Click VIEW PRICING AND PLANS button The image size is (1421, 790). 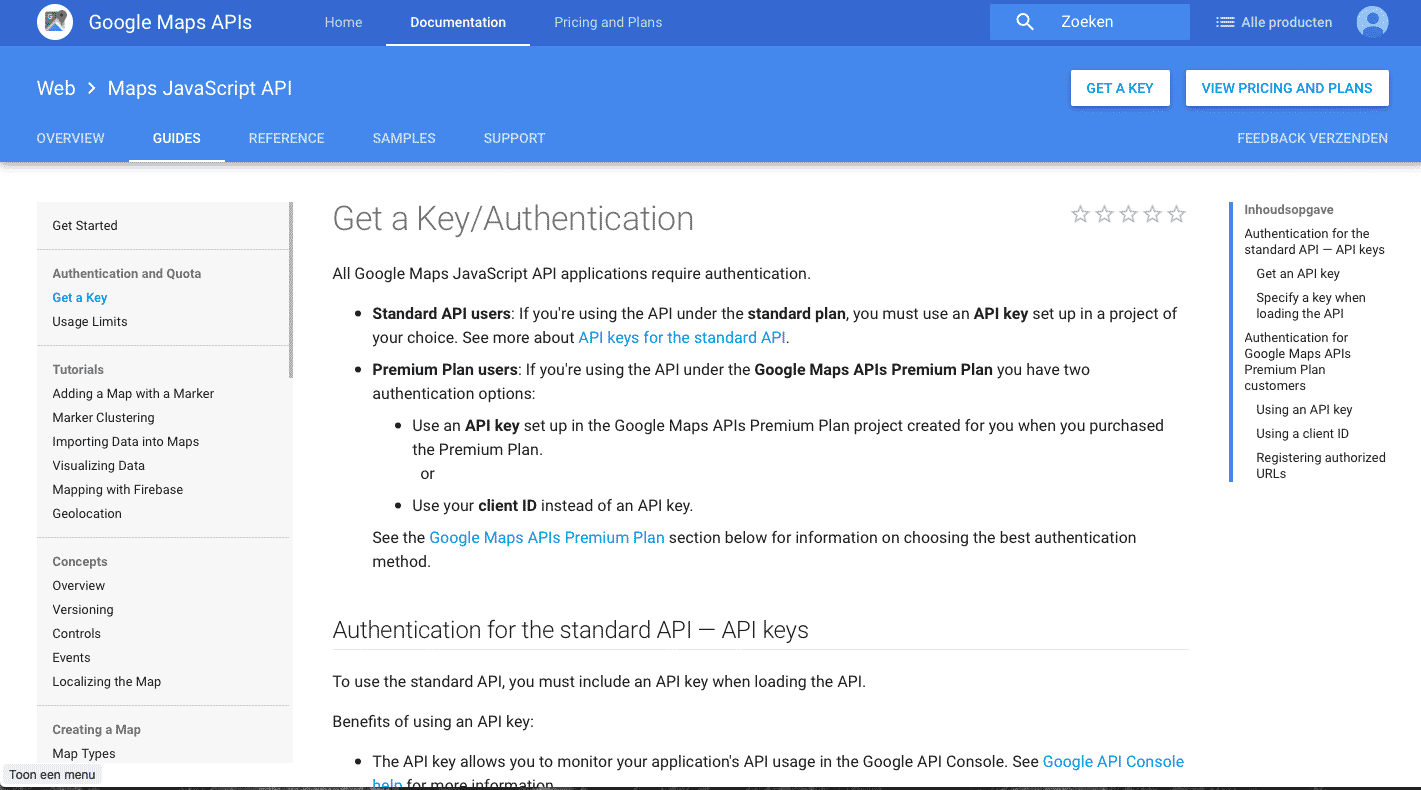[x=1287, y=88]
